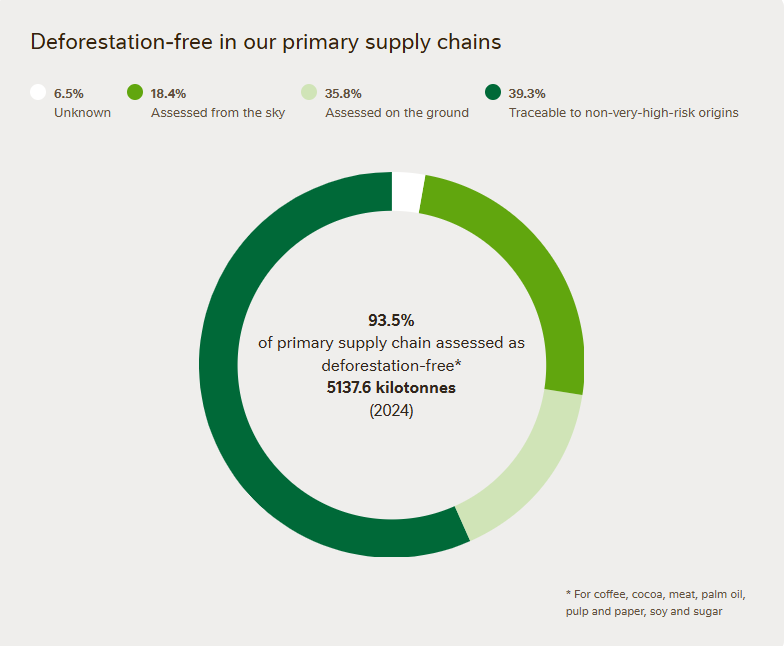Click the small white donut segment
This screenshot has width=784, height=646.
click(407, 192)
